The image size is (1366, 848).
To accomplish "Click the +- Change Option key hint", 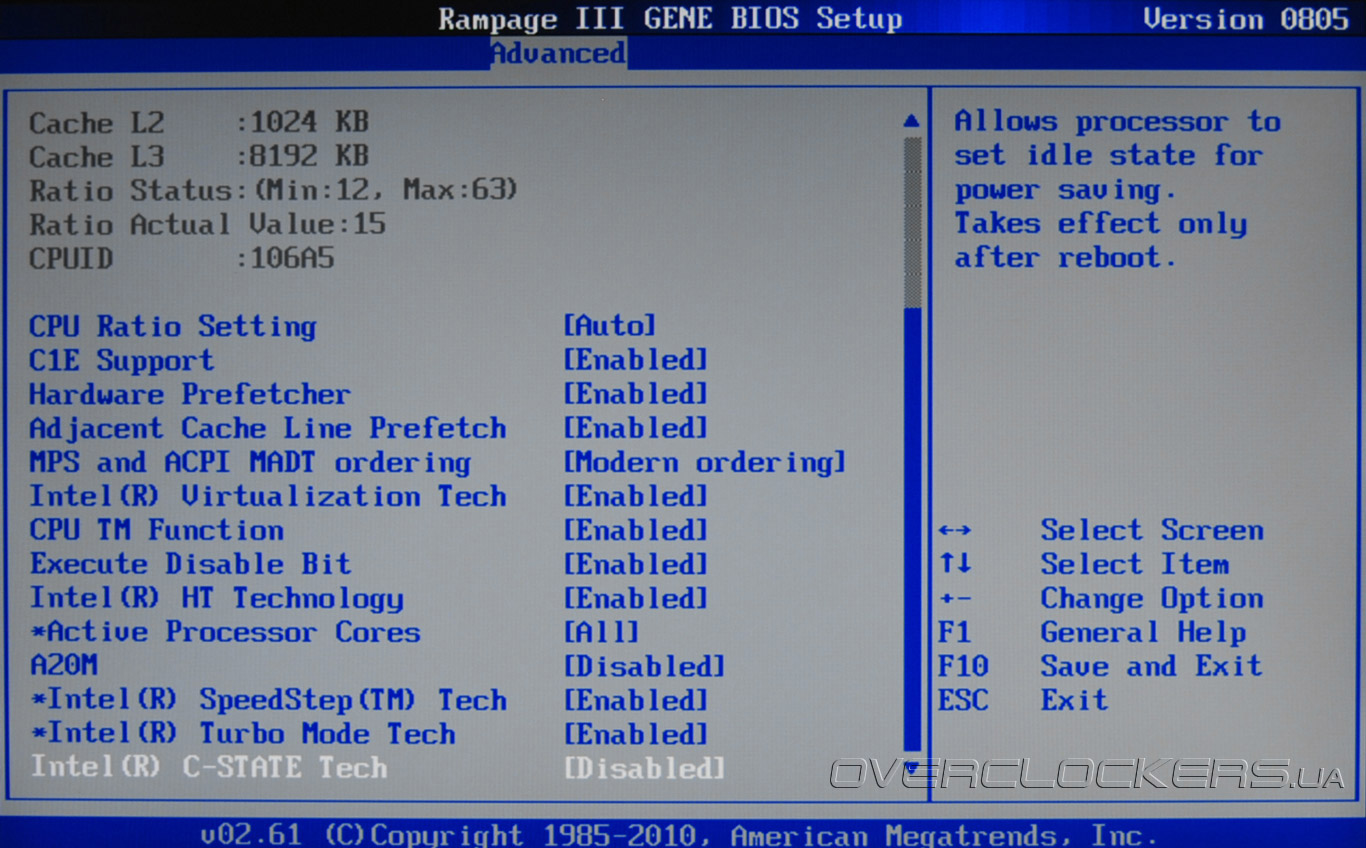I will 1101,598.
